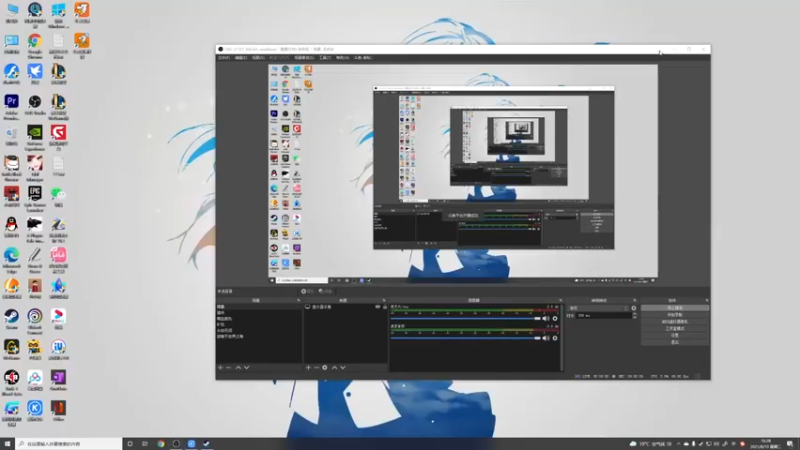The height and width of the screenshot is (450, 800).
Task: Open the fifth menu in OBS menu bar
Action: pos(304,58)
